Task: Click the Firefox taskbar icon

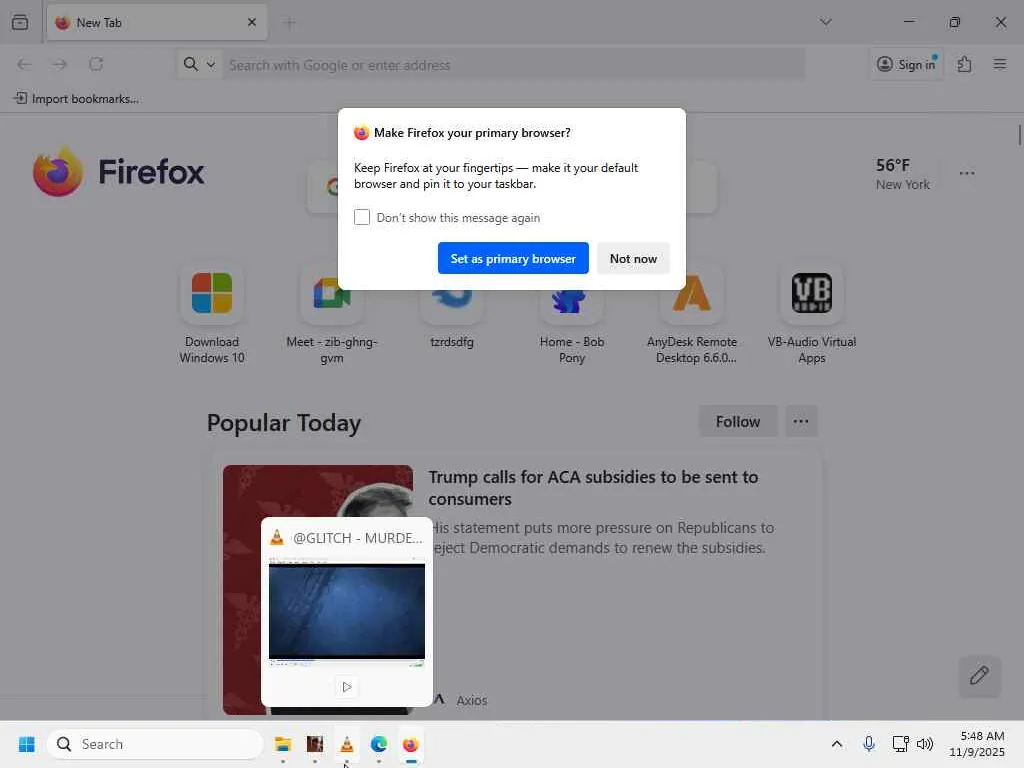Action: (410, 744)
